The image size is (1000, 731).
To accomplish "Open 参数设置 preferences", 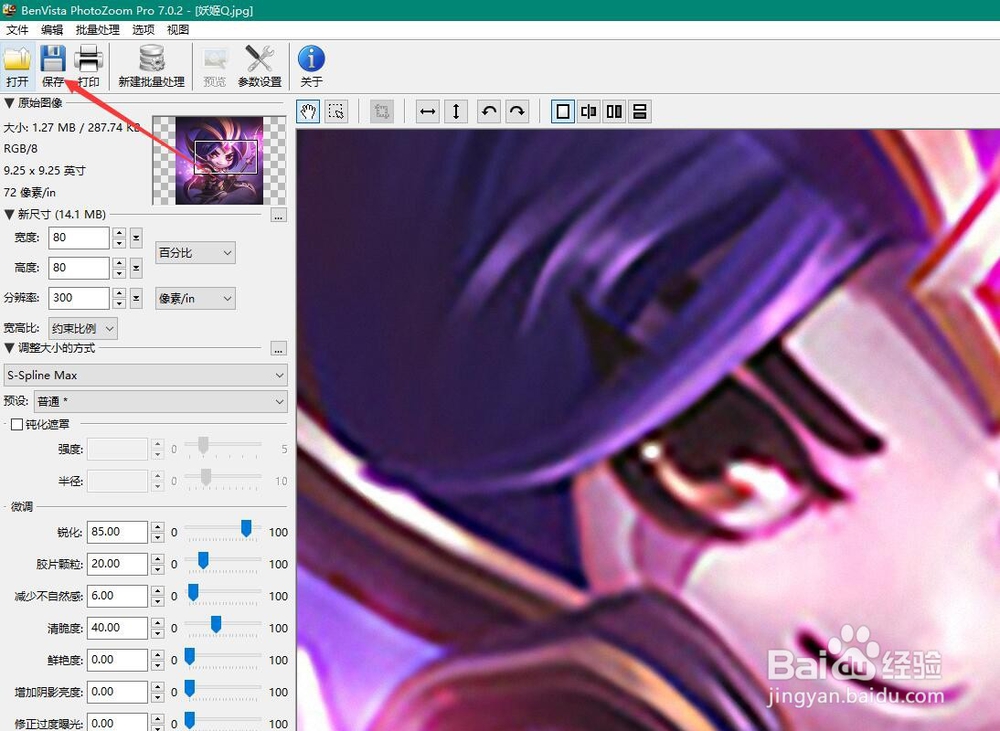I will coord(260,66).
